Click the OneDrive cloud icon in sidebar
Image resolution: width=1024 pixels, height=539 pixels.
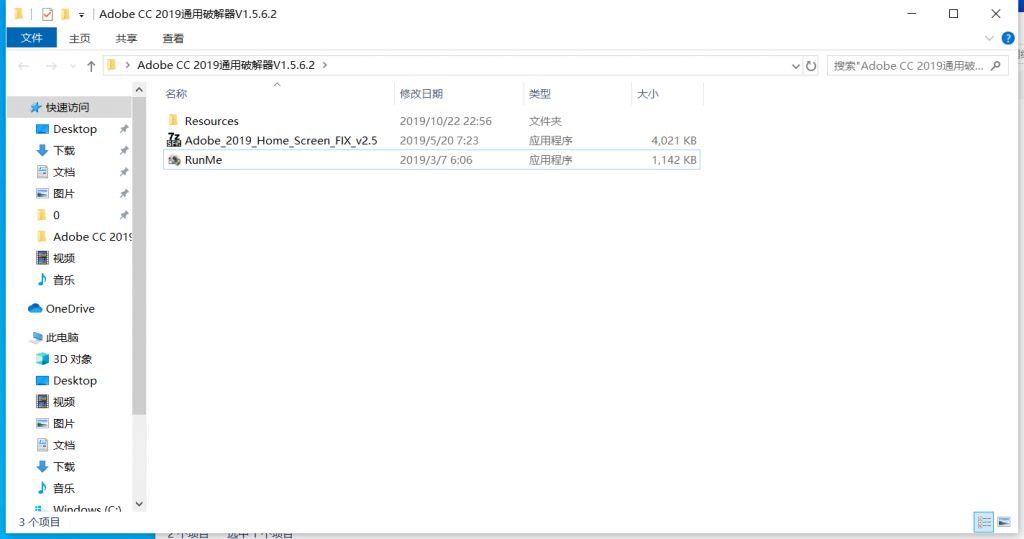pyautogui.click(x=35, y=309)
